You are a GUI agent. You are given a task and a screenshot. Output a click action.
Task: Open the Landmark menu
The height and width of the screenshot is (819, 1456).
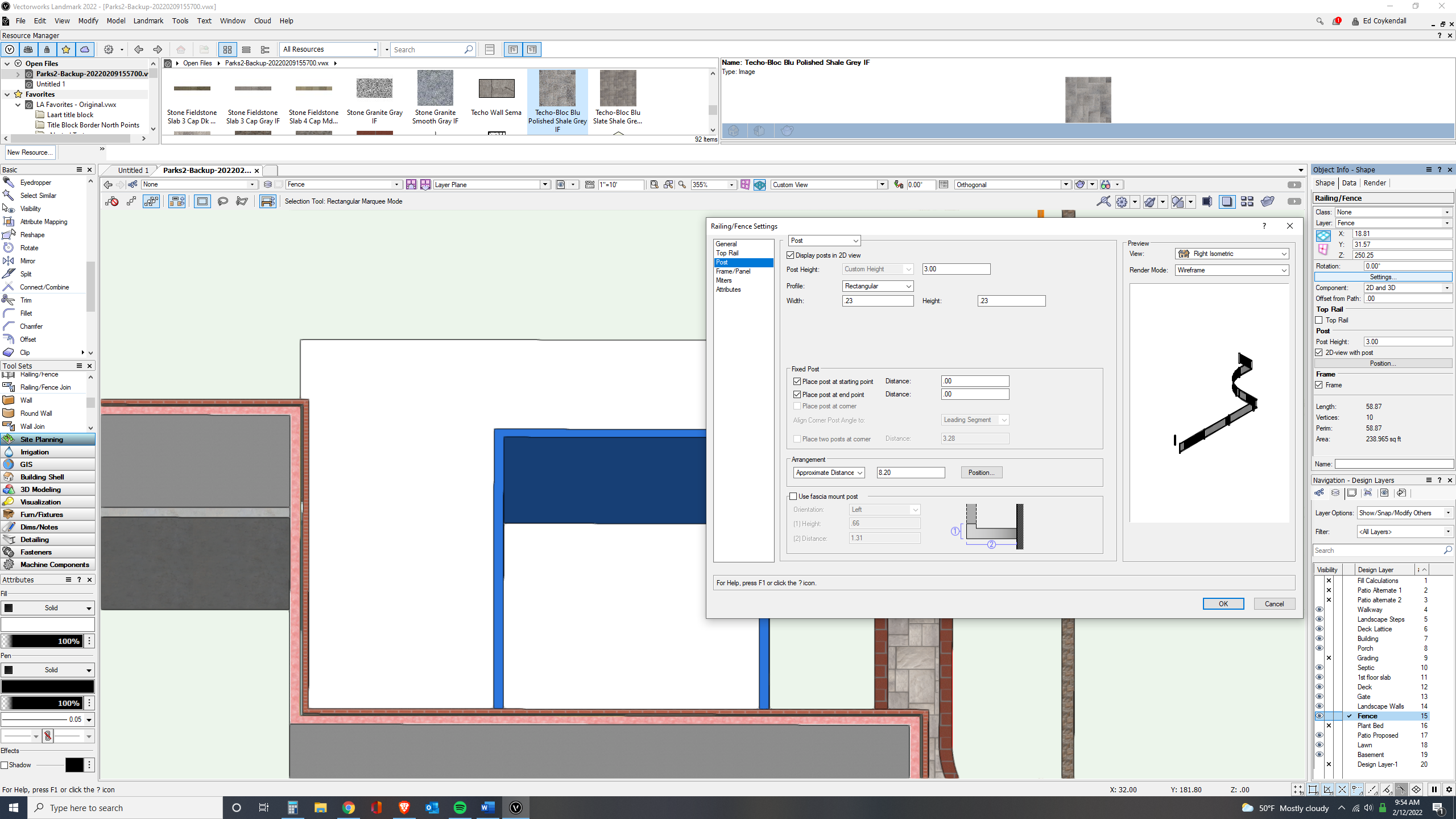tap(148, 21)
